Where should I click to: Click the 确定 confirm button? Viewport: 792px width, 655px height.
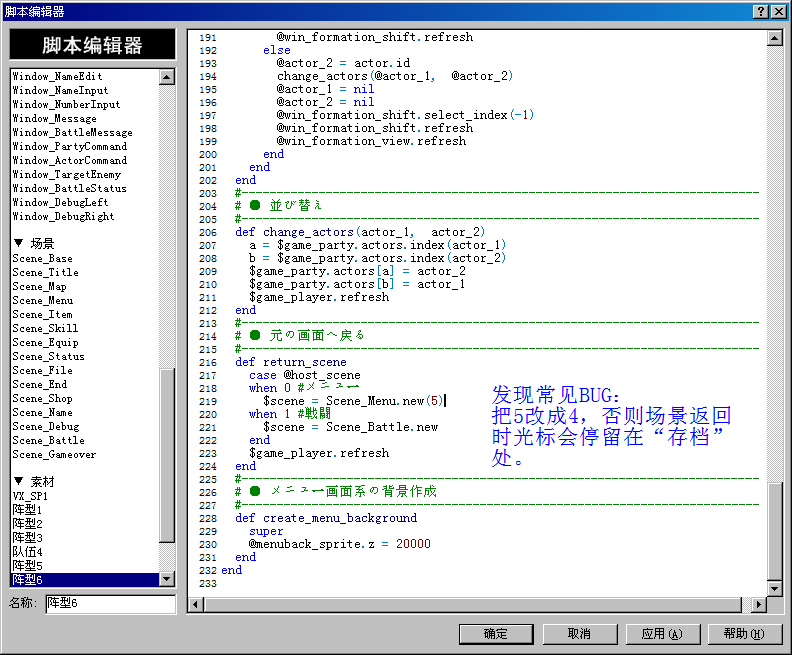coord(496,634)
